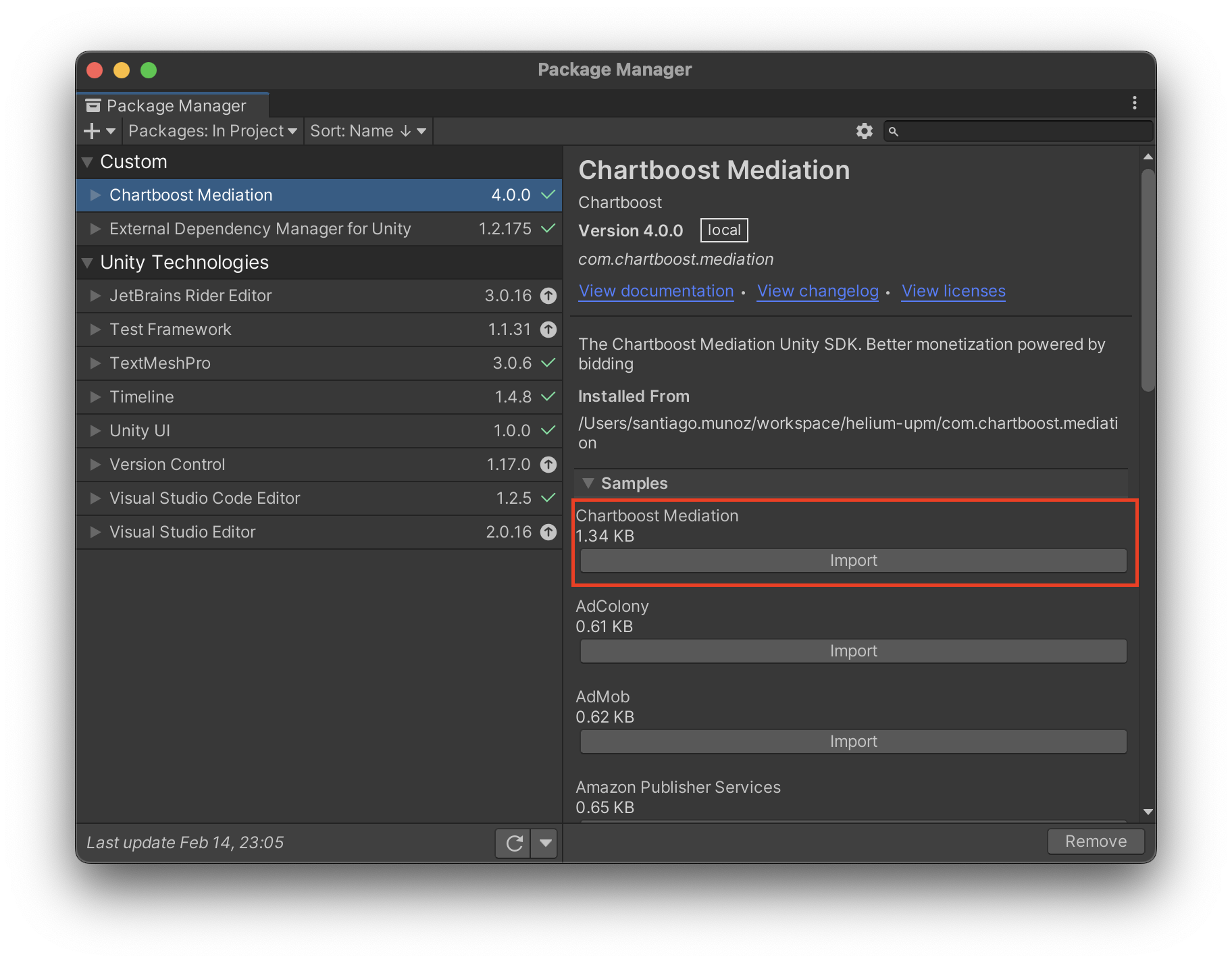The width and height of the screenshot is (1232, 963).
Task: Open refresh options dropdown arrow in footer
Action: tap(546, 843)
